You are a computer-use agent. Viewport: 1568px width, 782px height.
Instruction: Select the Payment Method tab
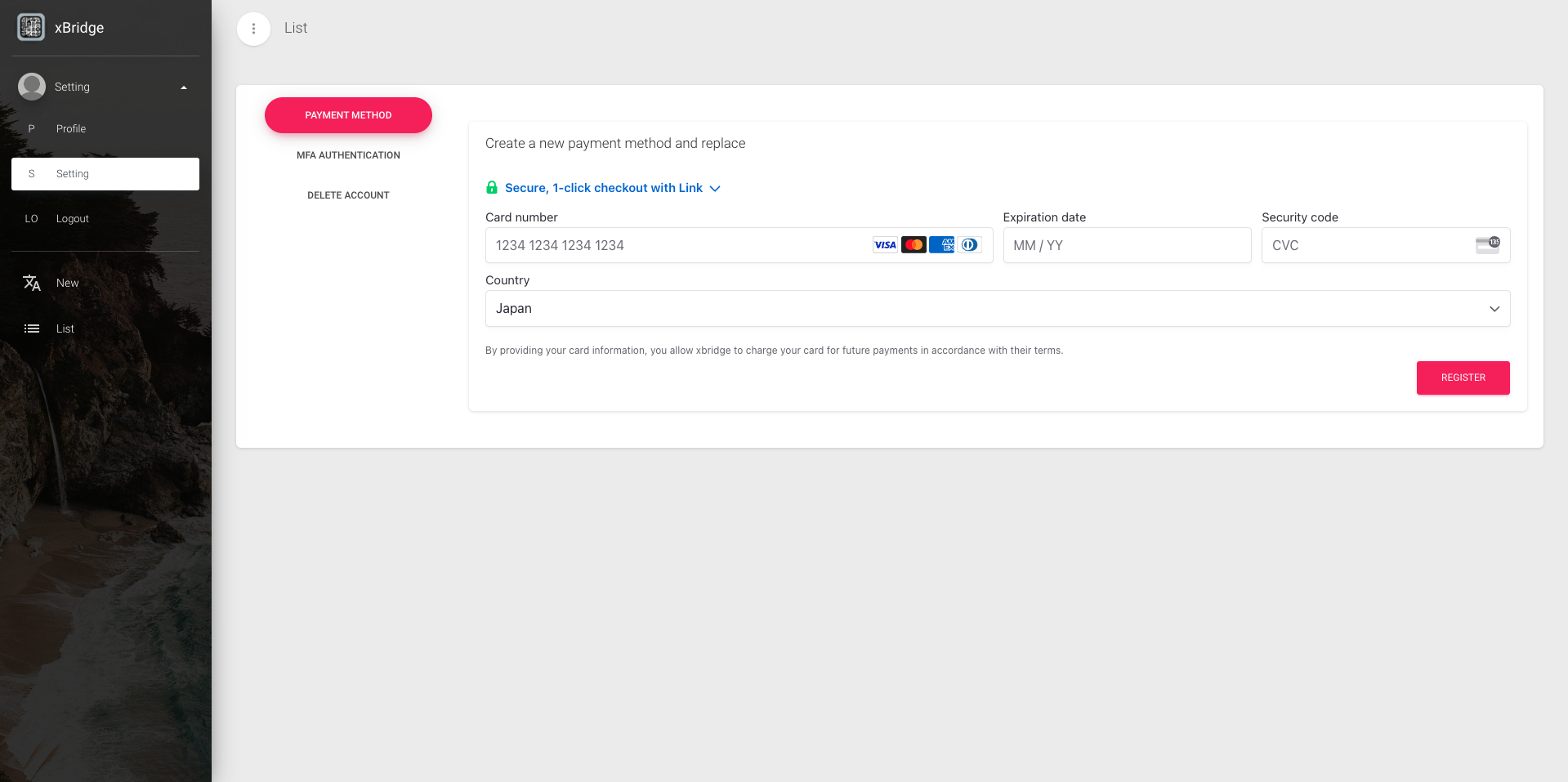tap(348, 115)
